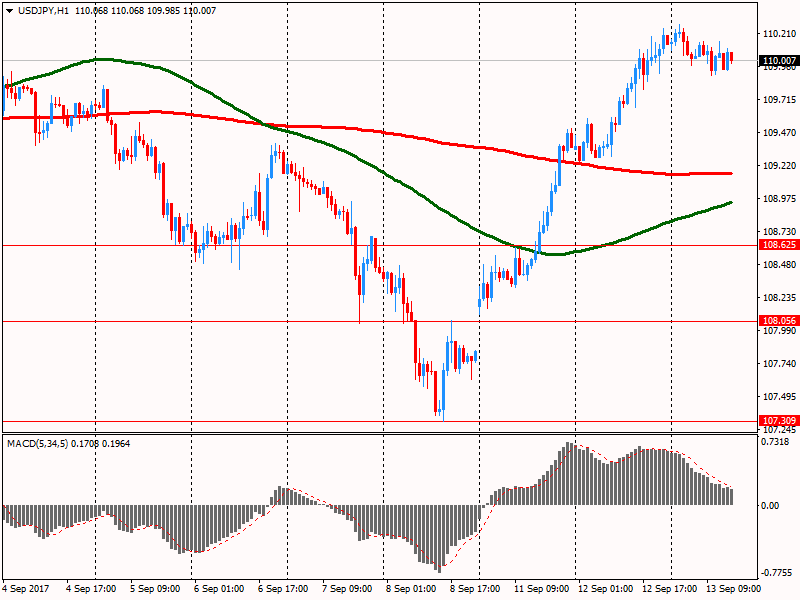The image size is (800, 600).
Task: Click the USDJPY,H1 chart title text
Action: pos(43,11)
